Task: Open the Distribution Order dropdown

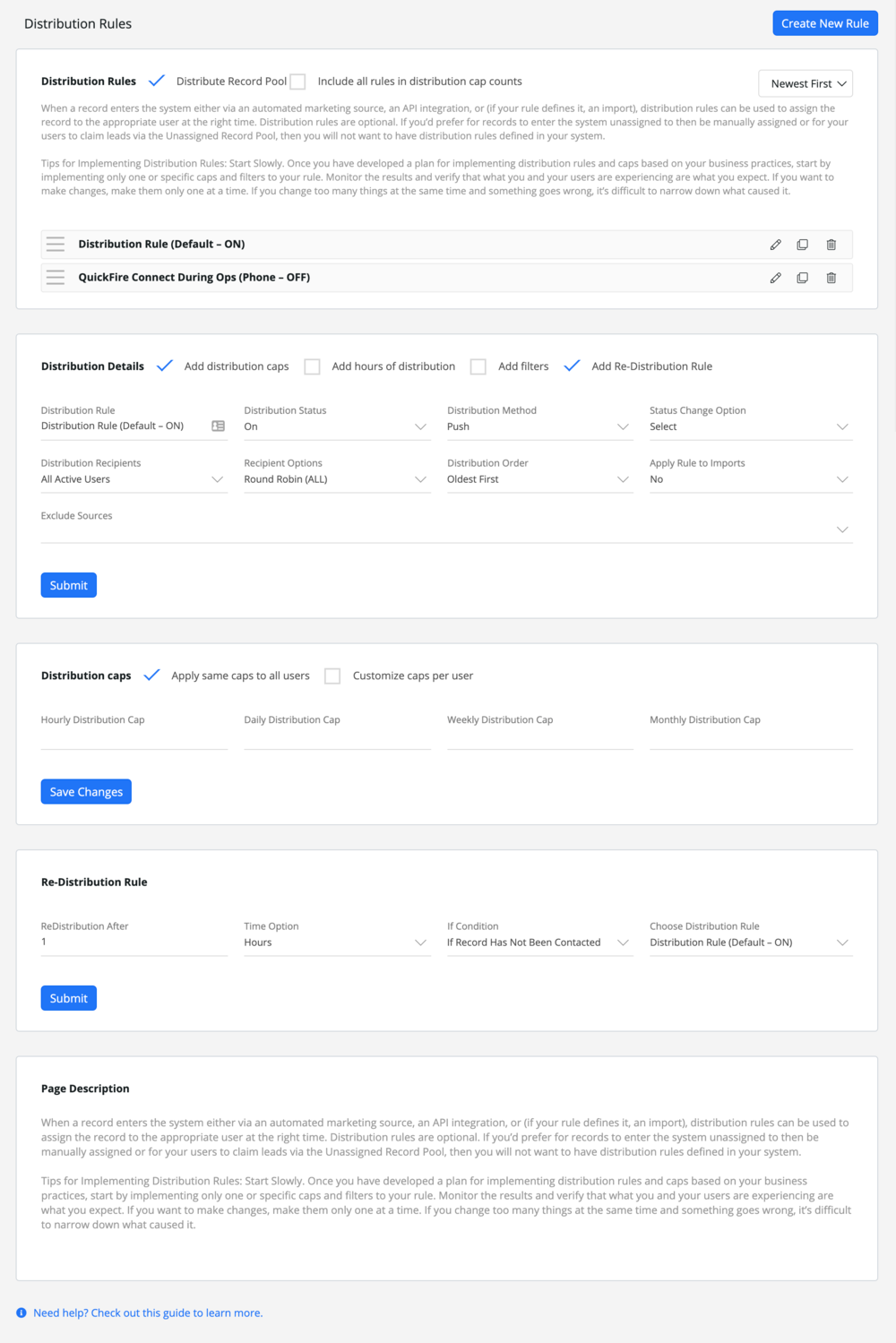Action: point(540,479)
